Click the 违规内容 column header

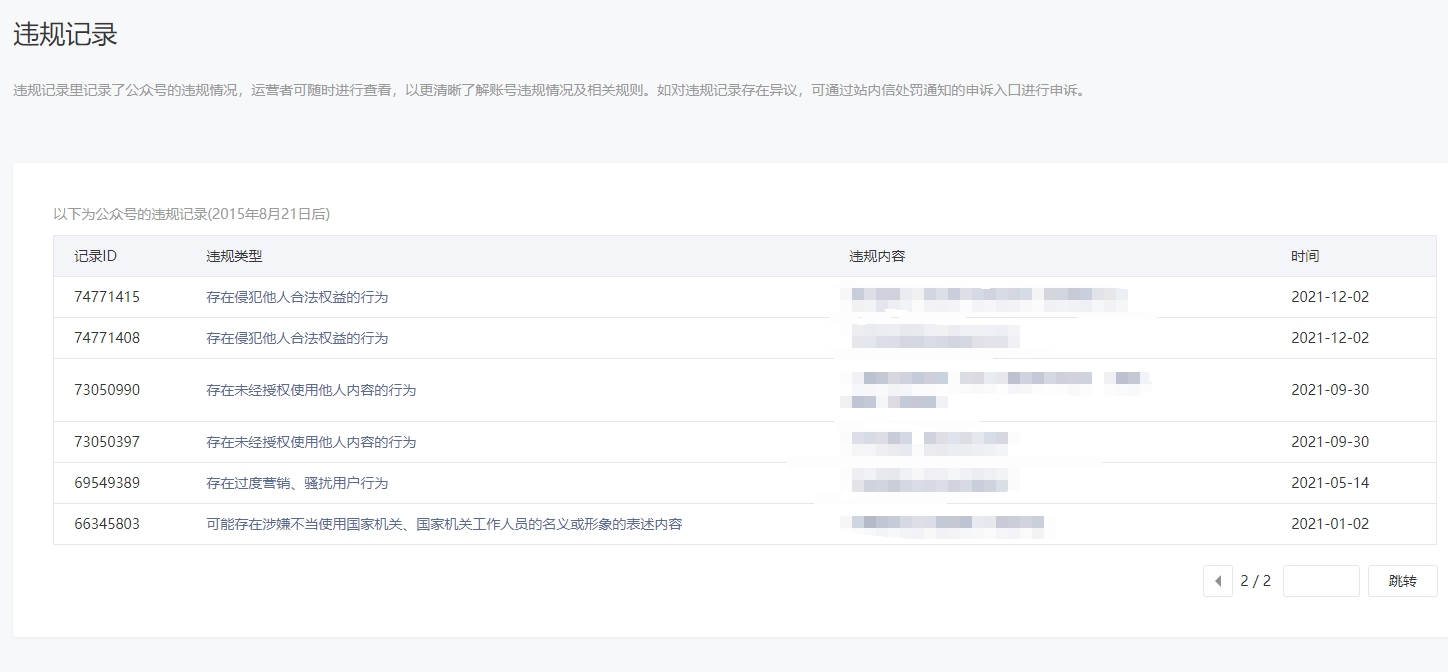coord(877,256)
